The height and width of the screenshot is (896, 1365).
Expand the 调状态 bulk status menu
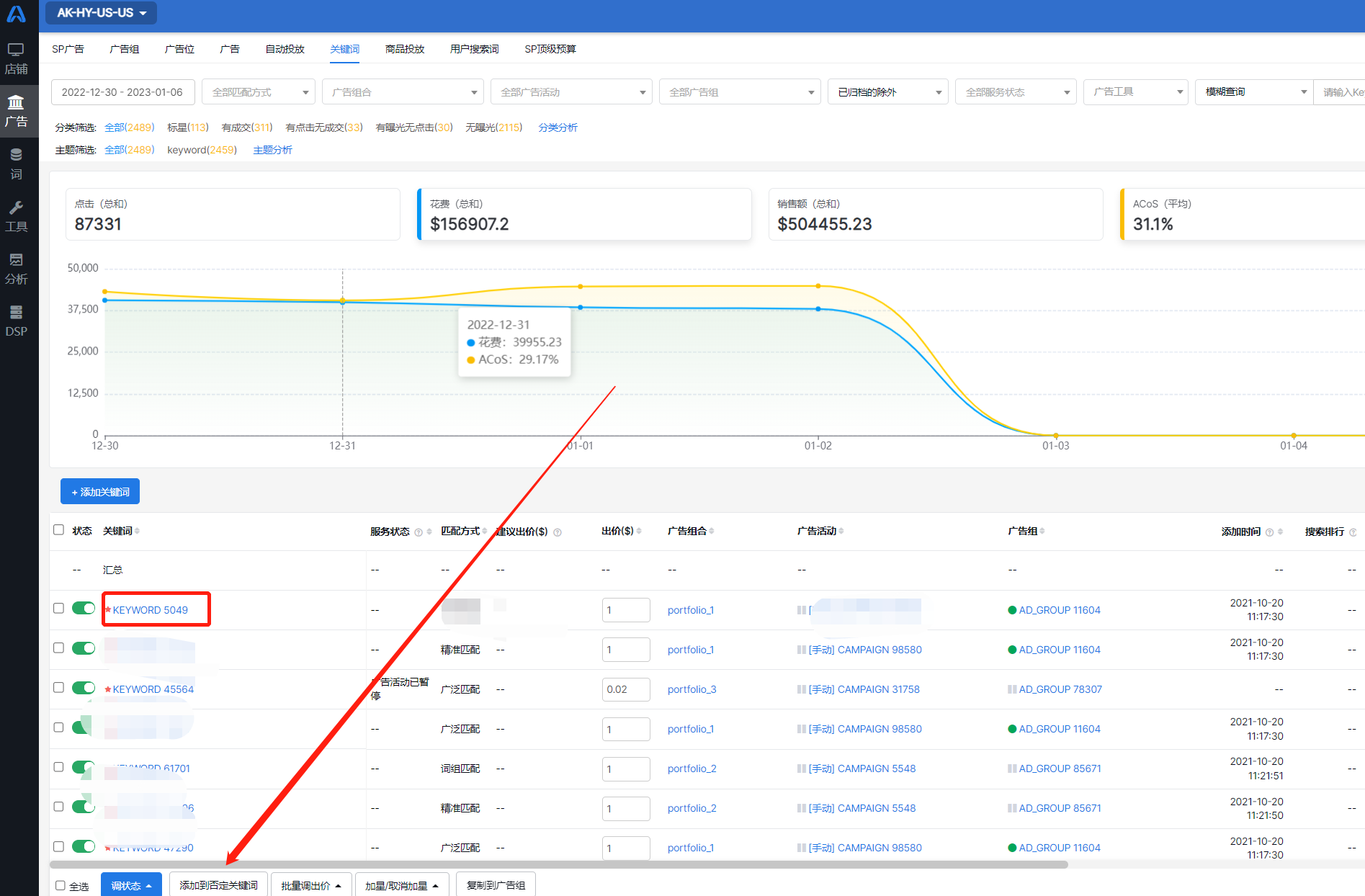tap(131, 885)
